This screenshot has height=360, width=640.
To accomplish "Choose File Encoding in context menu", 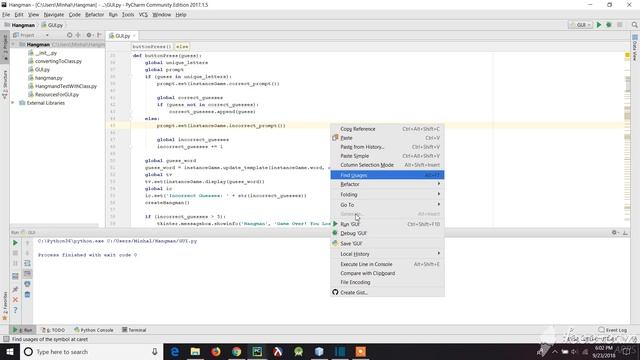I will click(x=387, y=282).
